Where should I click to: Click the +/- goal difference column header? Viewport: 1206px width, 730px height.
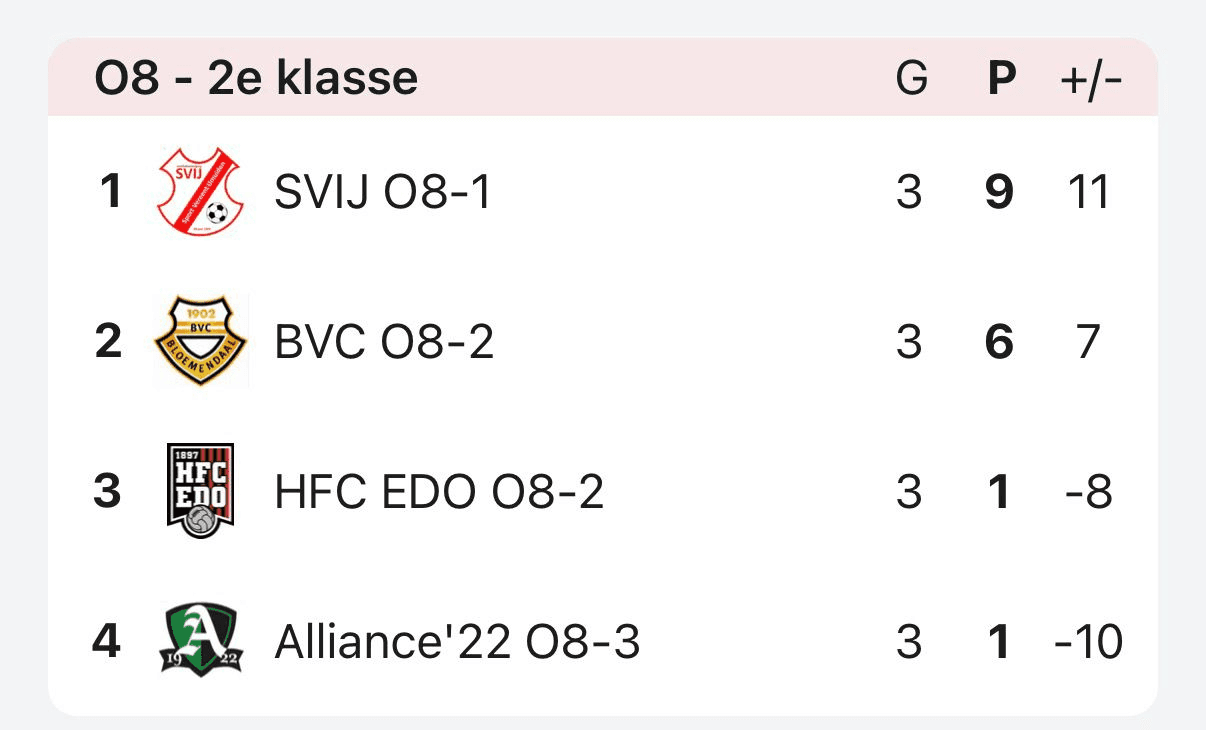pos(1091,77)
